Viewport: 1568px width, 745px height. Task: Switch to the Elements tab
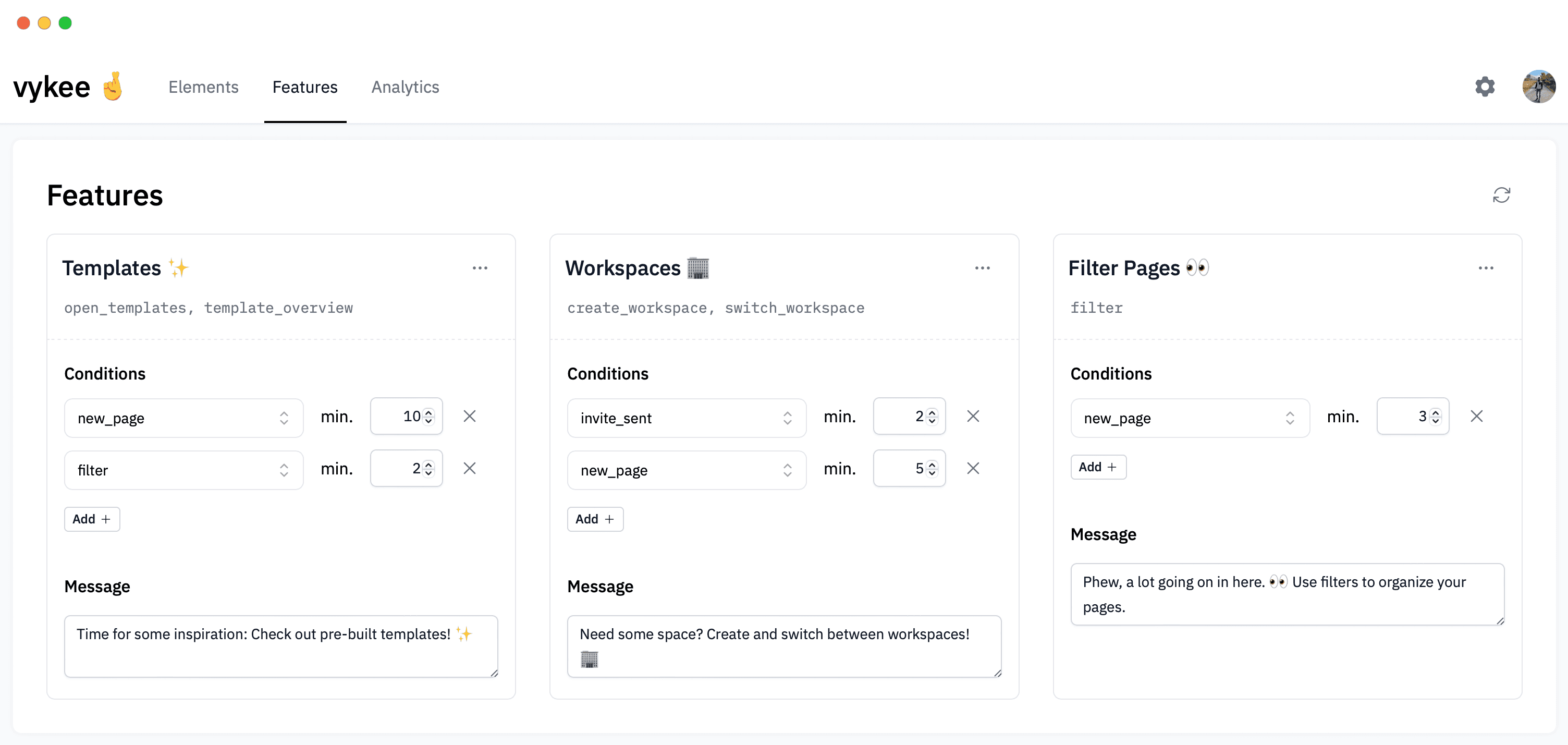click(x=203, y=87)
